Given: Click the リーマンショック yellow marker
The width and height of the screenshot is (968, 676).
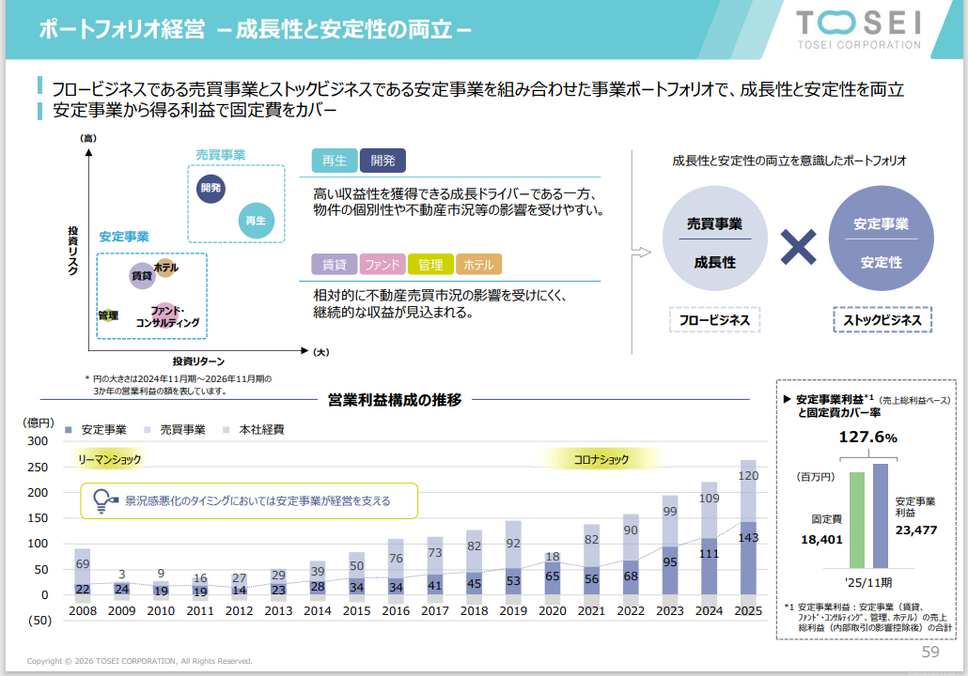Looking at the screenshot, I should 110,460.
